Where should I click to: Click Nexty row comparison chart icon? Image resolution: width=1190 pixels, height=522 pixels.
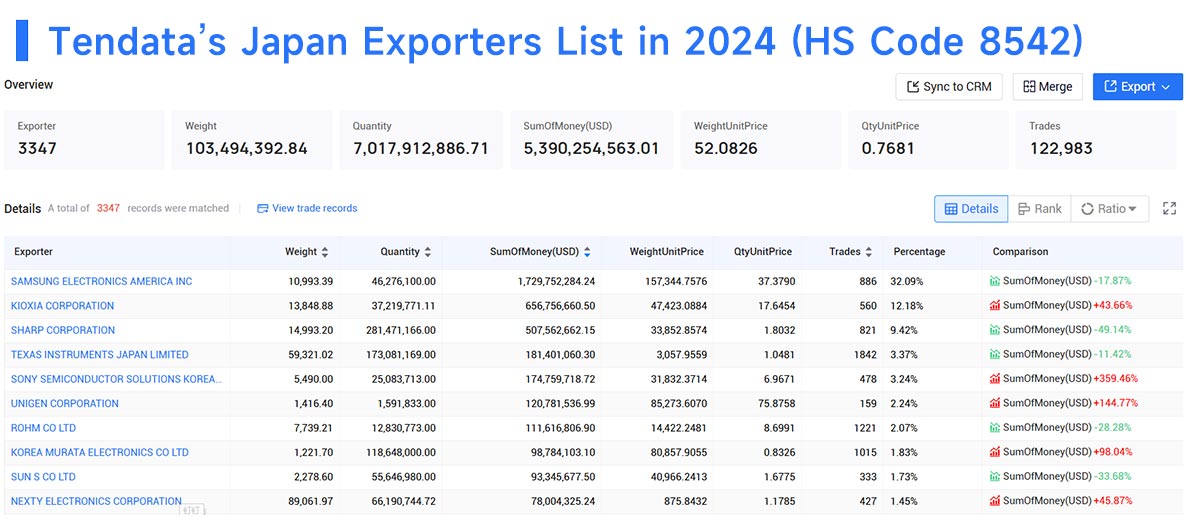tap(995, 500)
